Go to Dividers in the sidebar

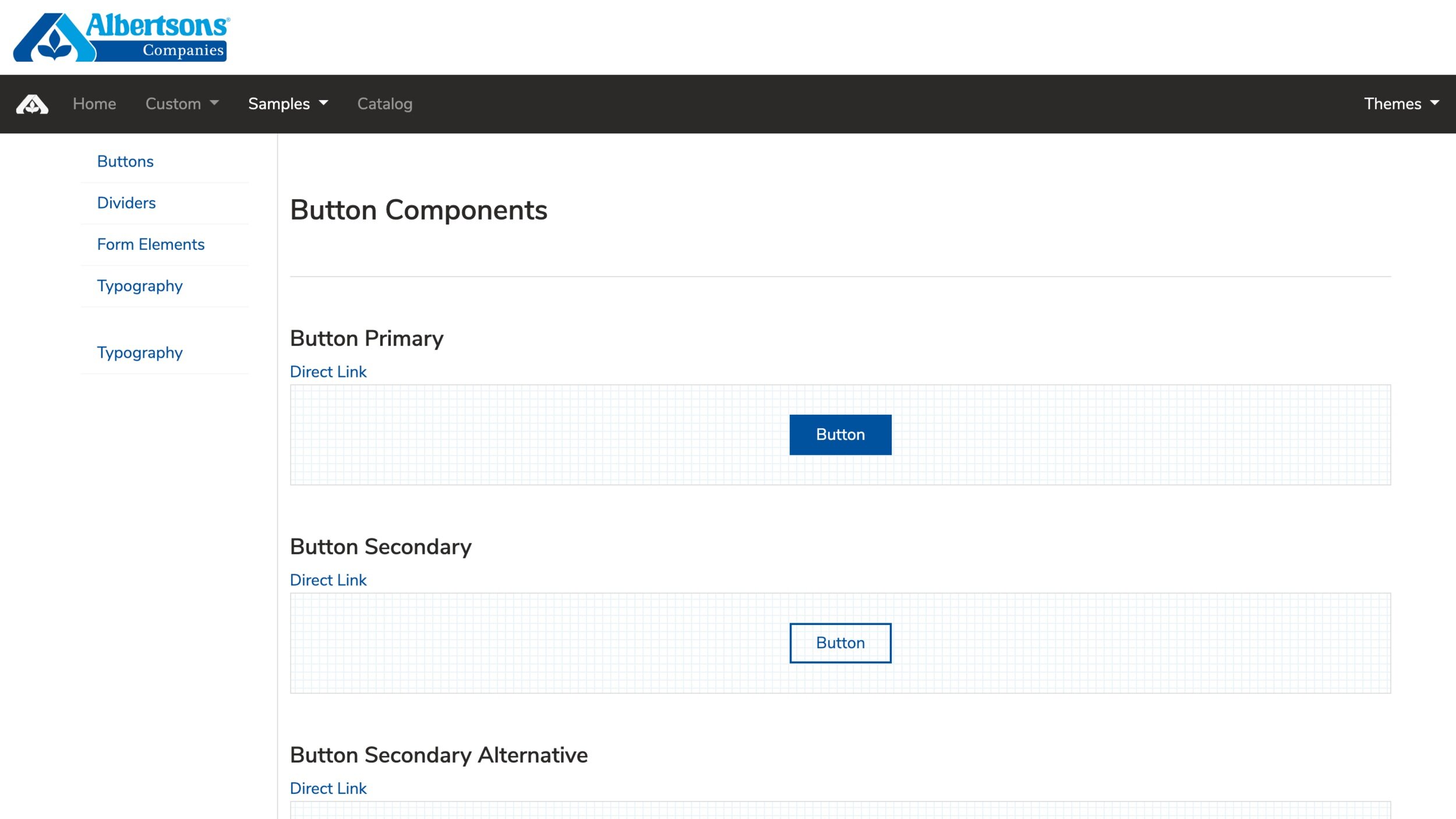(126, 203)
